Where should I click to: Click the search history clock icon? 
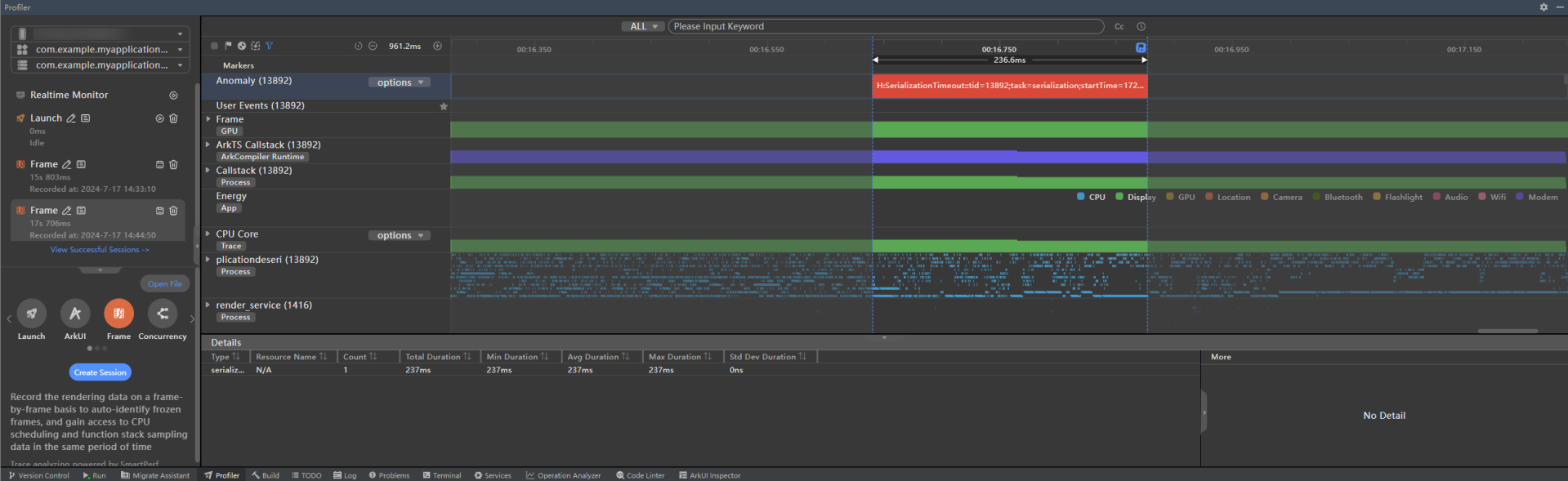[x=1141, y=26]
